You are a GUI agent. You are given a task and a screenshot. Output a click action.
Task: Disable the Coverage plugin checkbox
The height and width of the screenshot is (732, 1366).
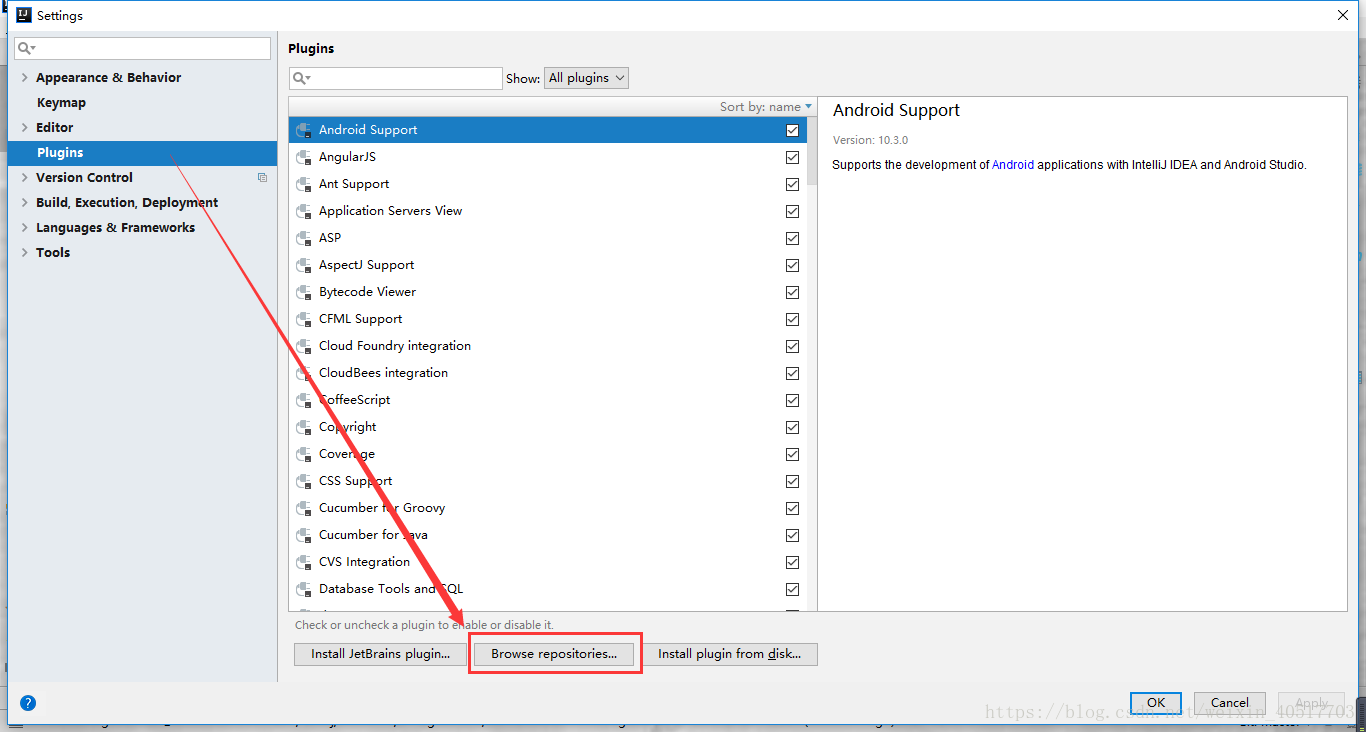click(x=792, y=454)
